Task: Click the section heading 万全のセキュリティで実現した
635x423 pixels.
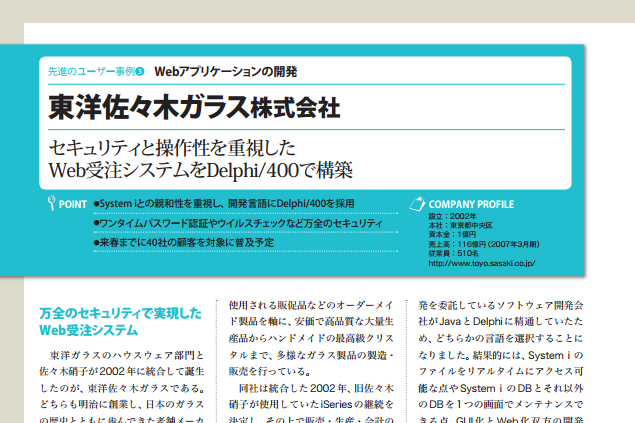Action: pyautogui.click(x=120, y=313)
